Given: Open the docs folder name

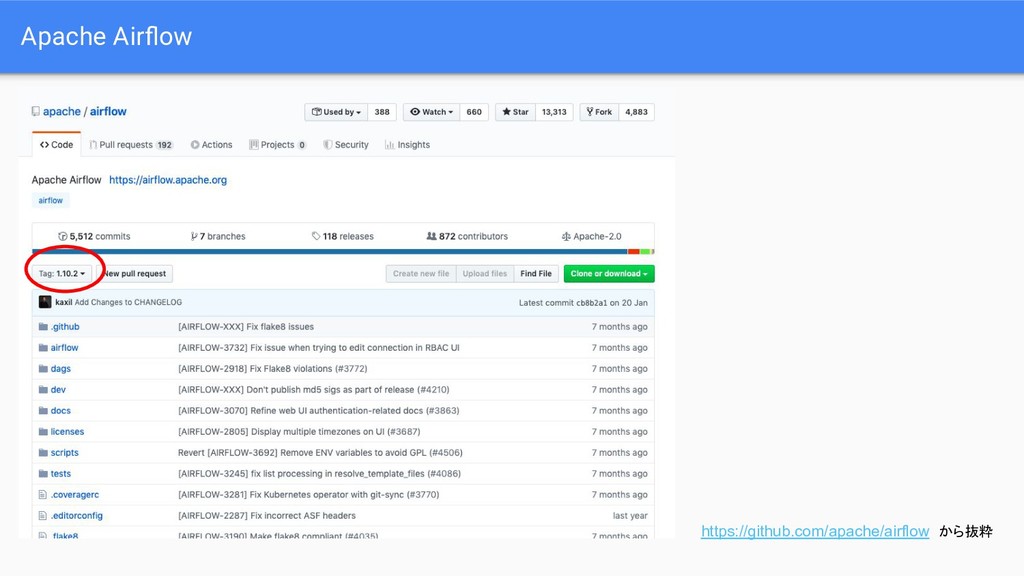Looking at the screenshot, I should point(61,411).
